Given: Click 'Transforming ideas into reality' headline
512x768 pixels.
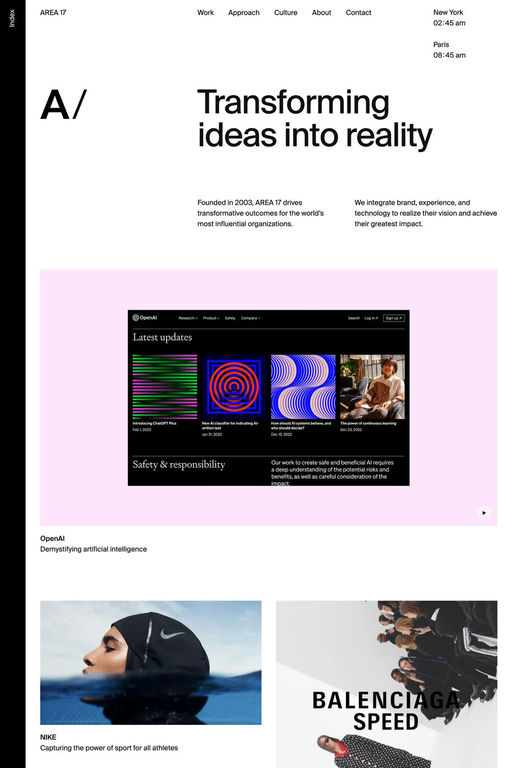Looking at the screenshot, I should [315, 119].
